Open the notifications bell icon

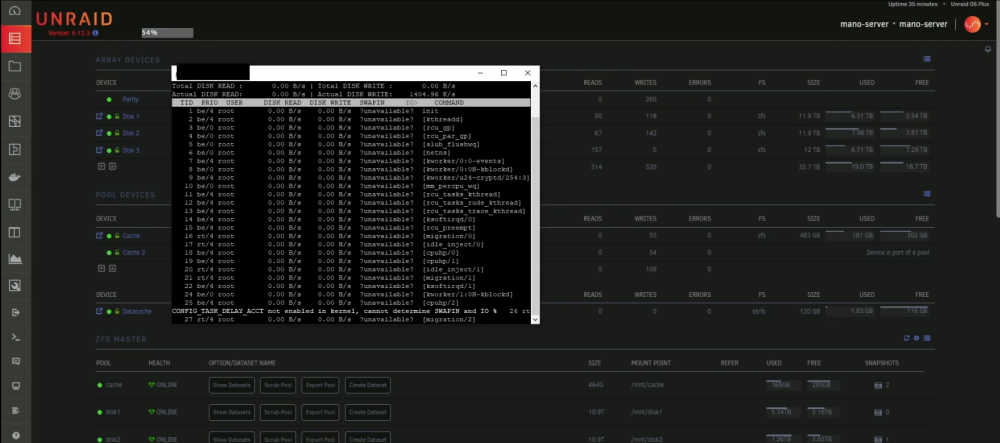[988, 50]
